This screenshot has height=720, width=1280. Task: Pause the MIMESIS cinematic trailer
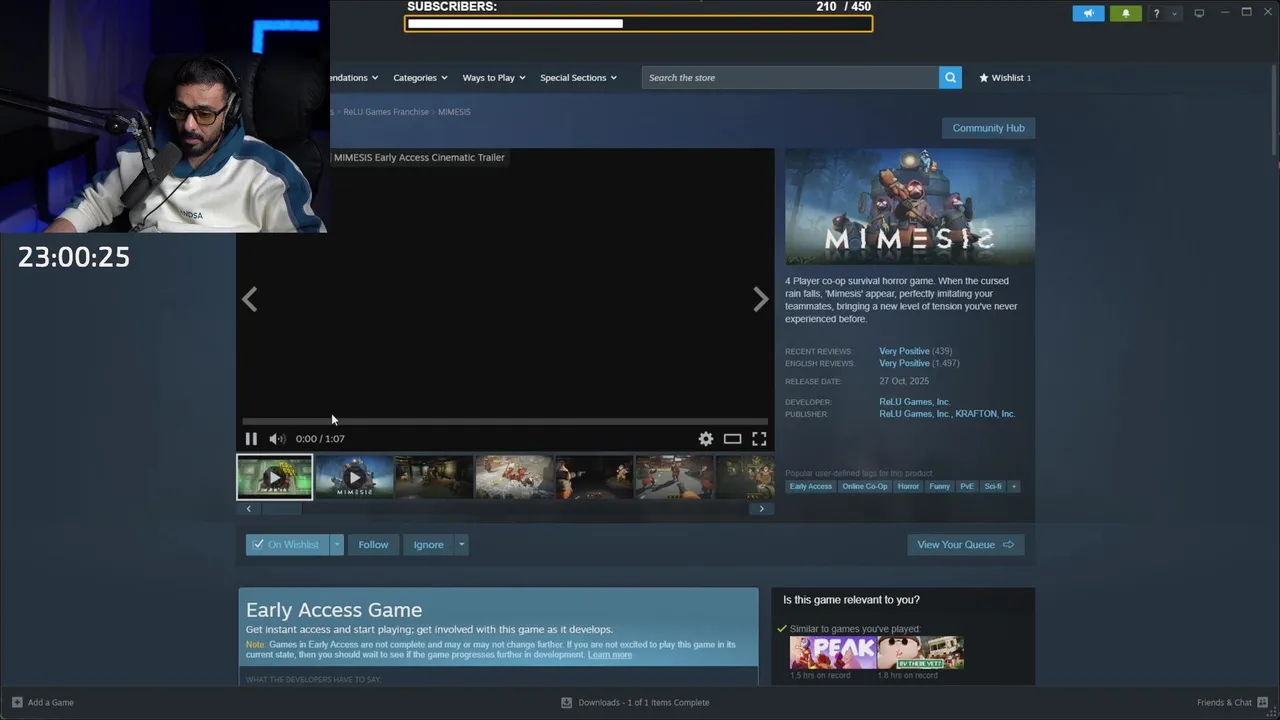(251, 439)
